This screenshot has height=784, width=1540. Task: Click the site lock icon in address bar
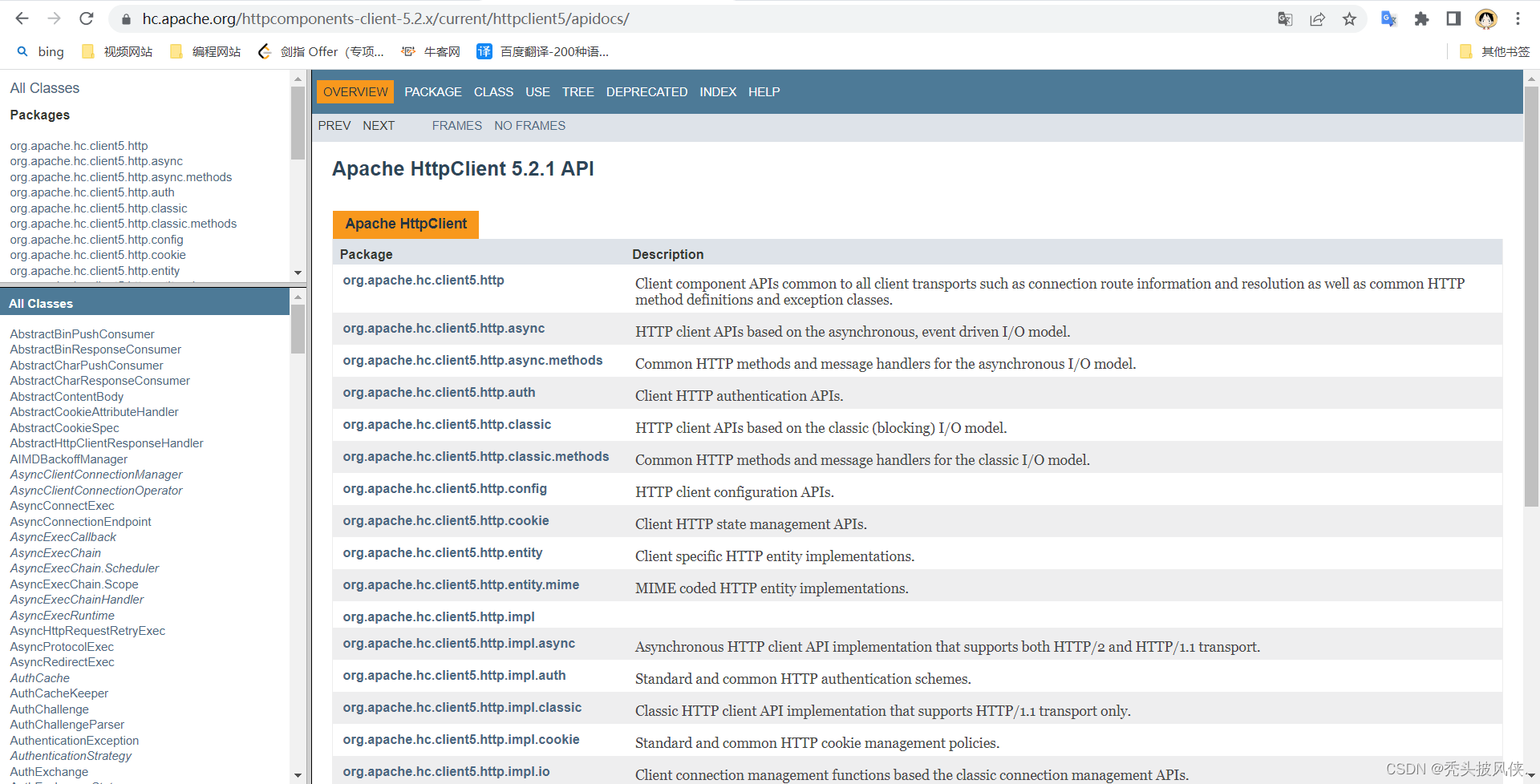pos(125,18)
